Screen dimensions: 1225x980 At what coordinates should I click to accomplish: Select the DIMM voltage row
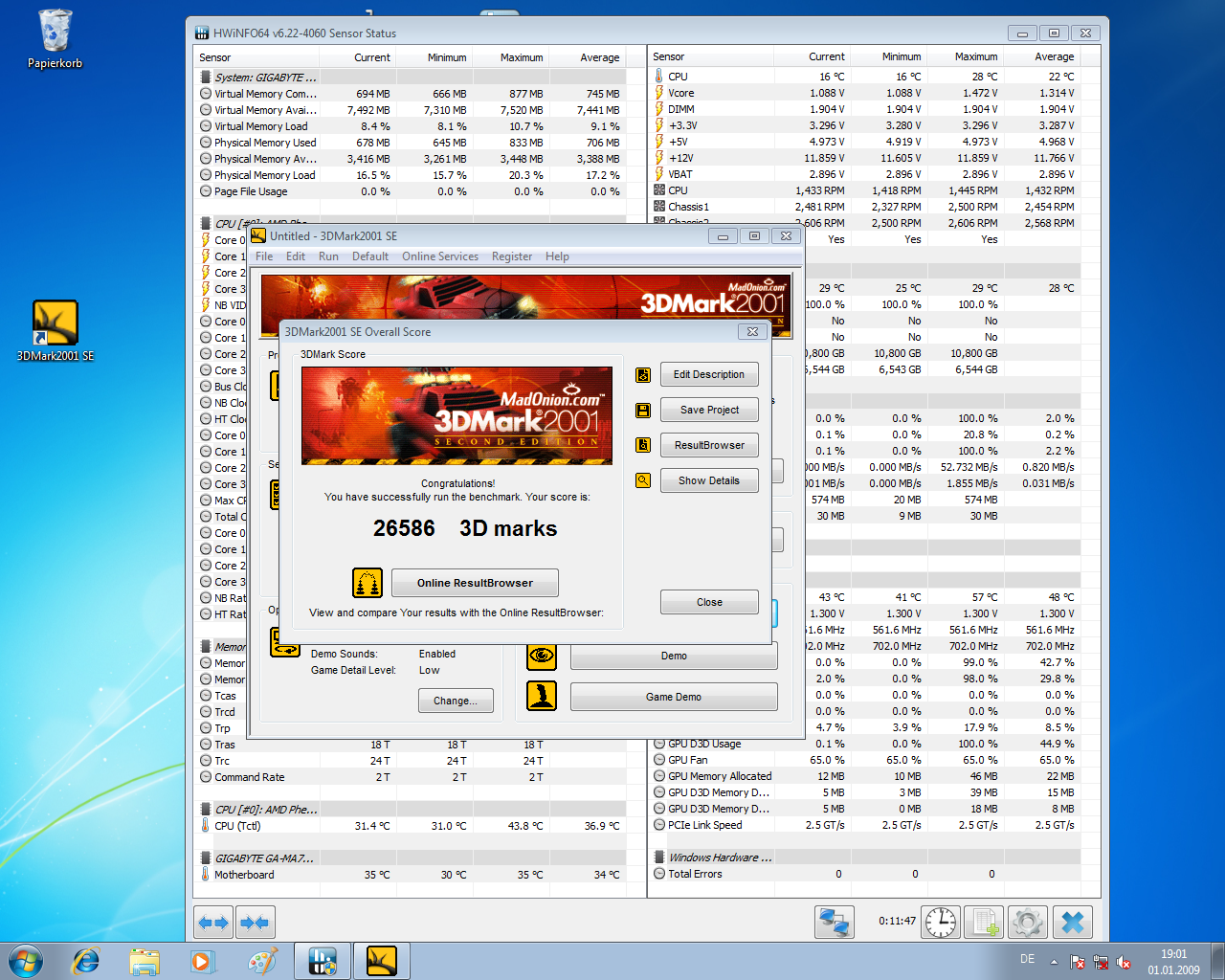(x=865, y=109)
